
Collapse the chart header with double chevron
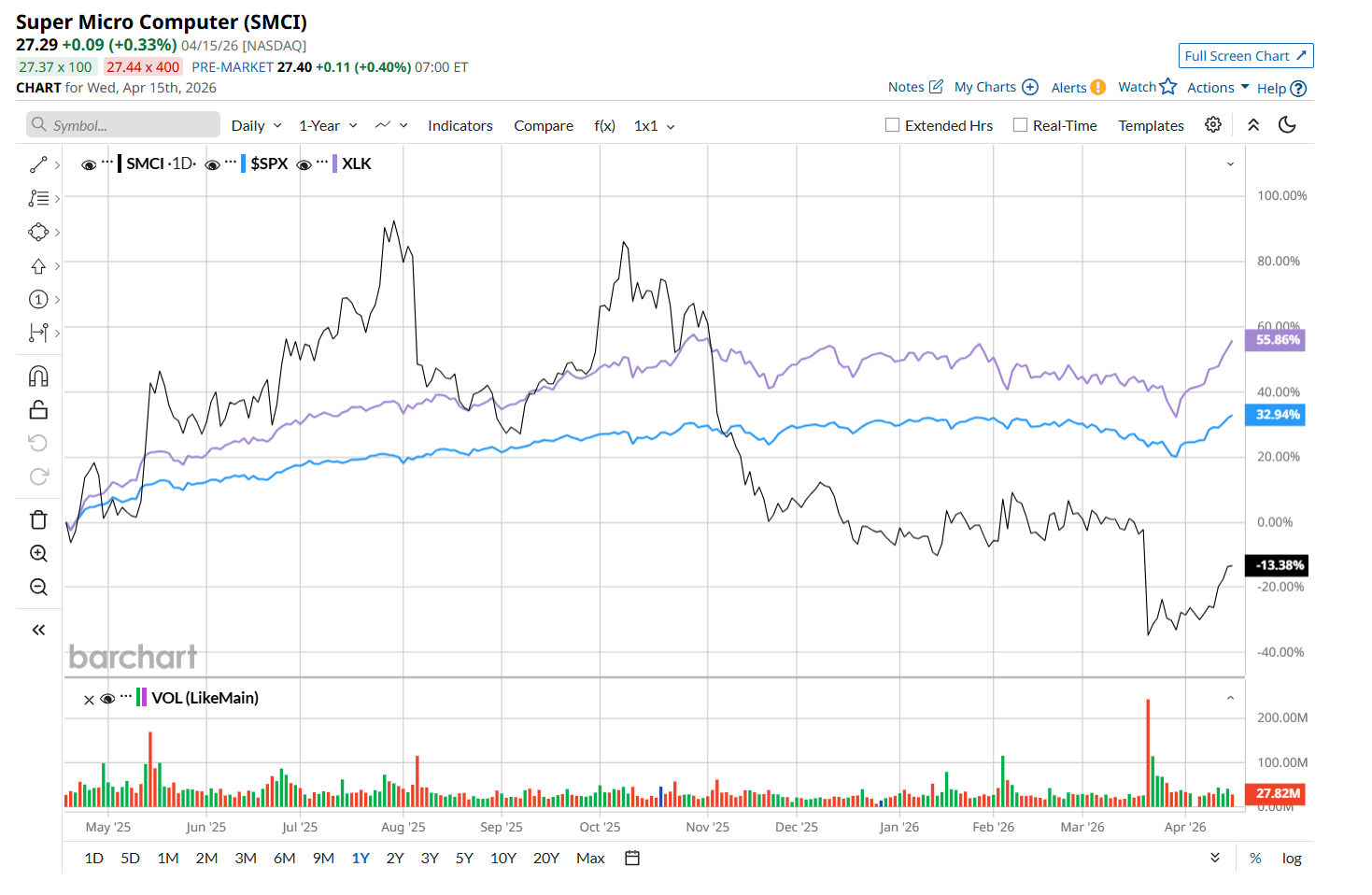click(1253, 124)
